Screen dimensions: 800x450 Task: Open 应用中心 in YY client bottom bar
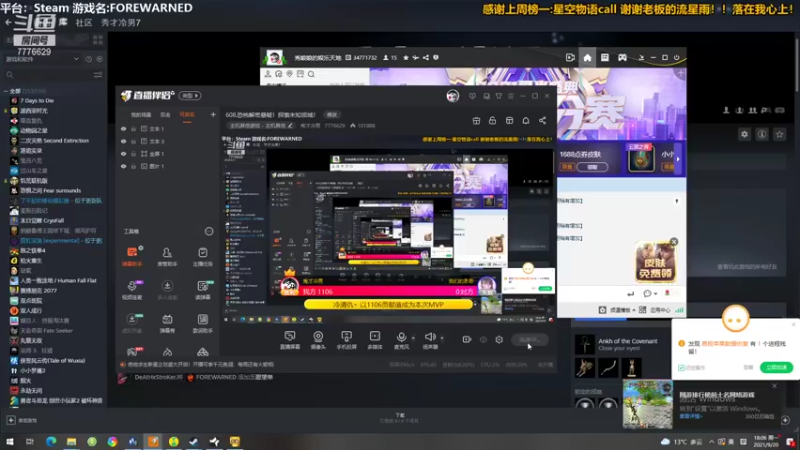pyautogui.click(x=655, y=310)
